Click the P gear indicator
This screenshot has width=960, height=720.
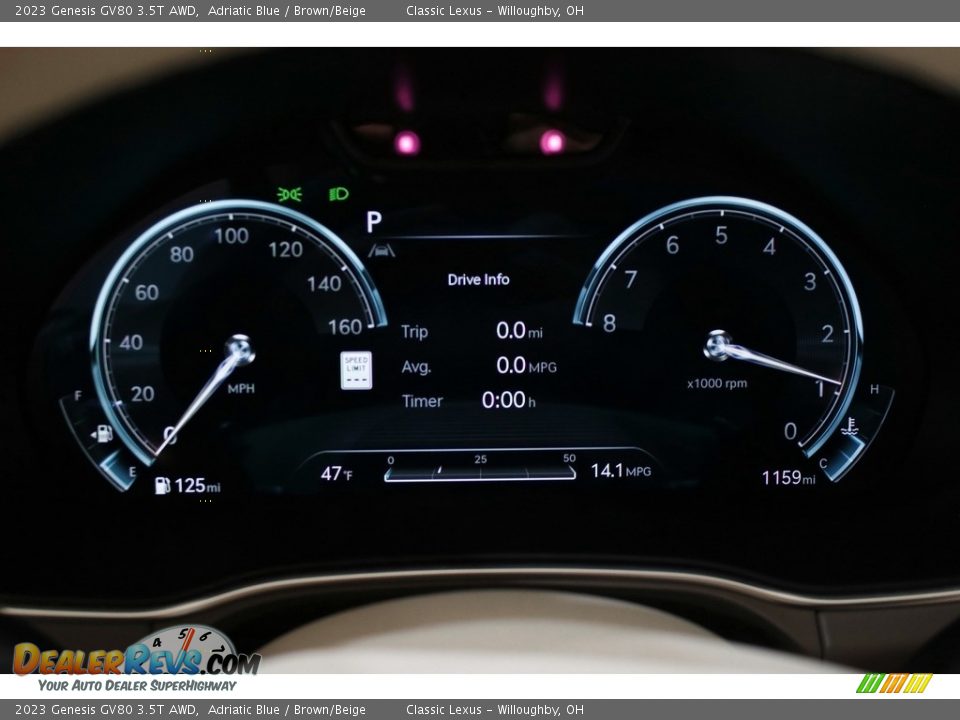coord(373,222)
